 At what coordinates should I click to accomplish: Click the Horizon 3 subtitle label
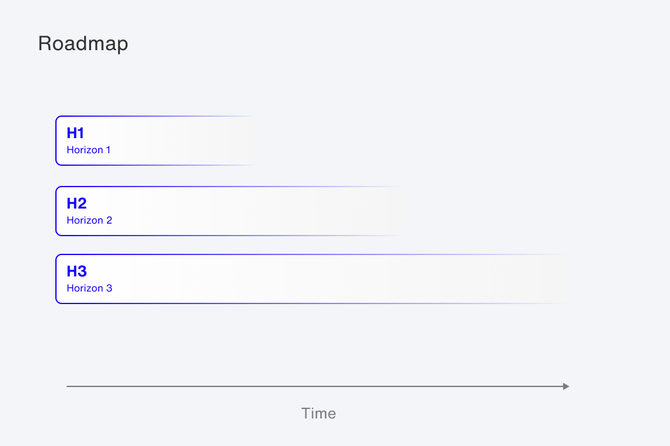pyautogui.click(x=89, y=288)
